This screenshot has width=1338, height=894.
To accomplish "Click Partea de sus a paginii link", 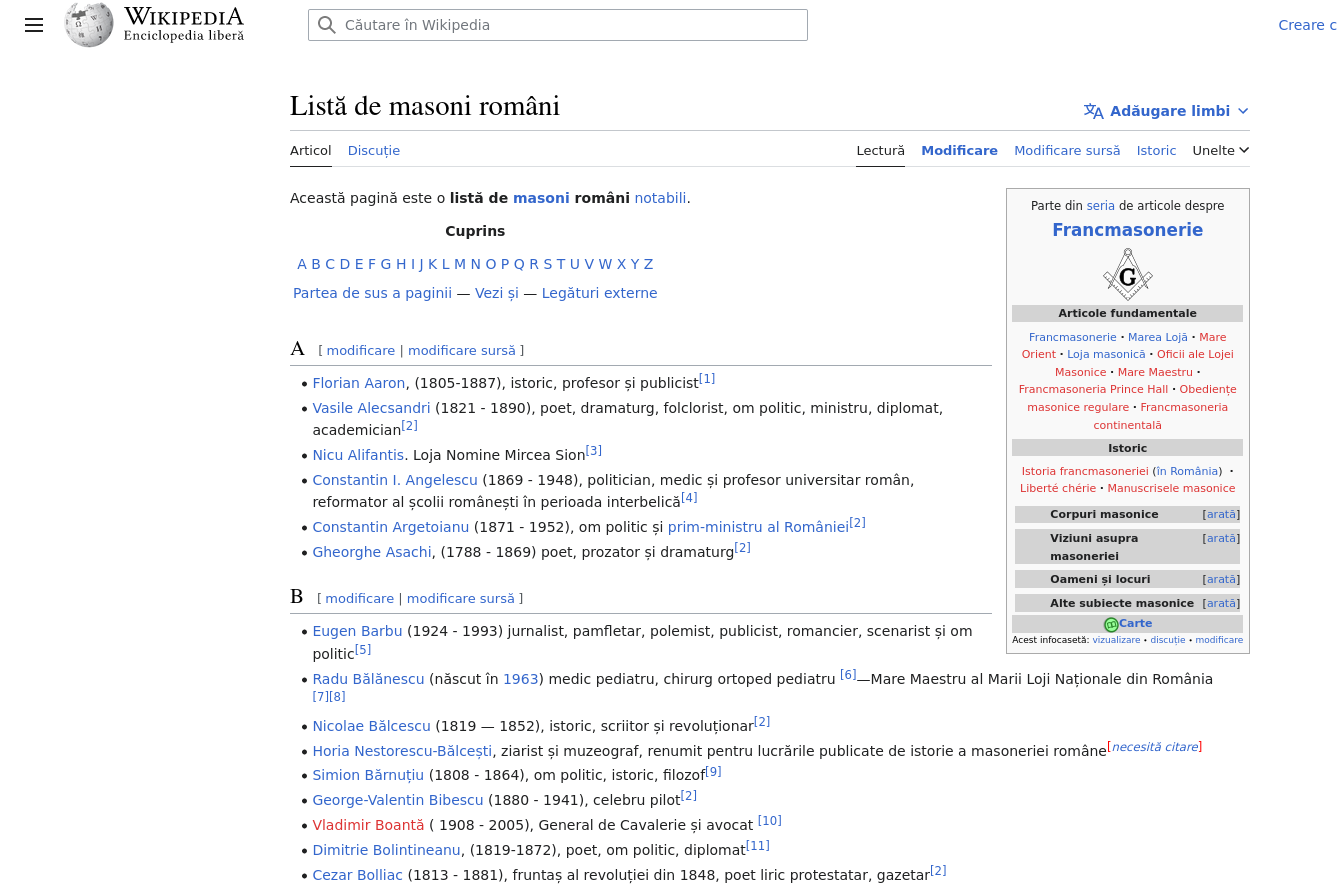I will click(372, 293).
